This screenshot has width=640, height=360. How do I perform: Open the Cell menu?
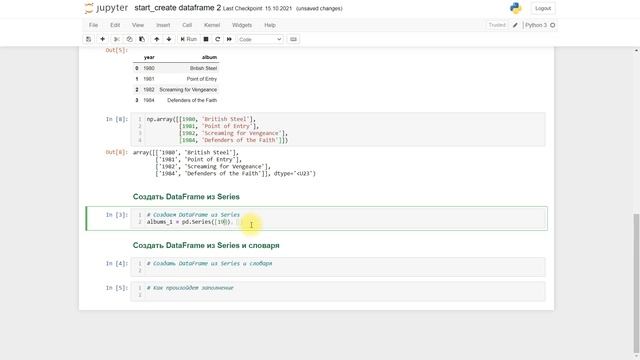(x=187, y=25)
